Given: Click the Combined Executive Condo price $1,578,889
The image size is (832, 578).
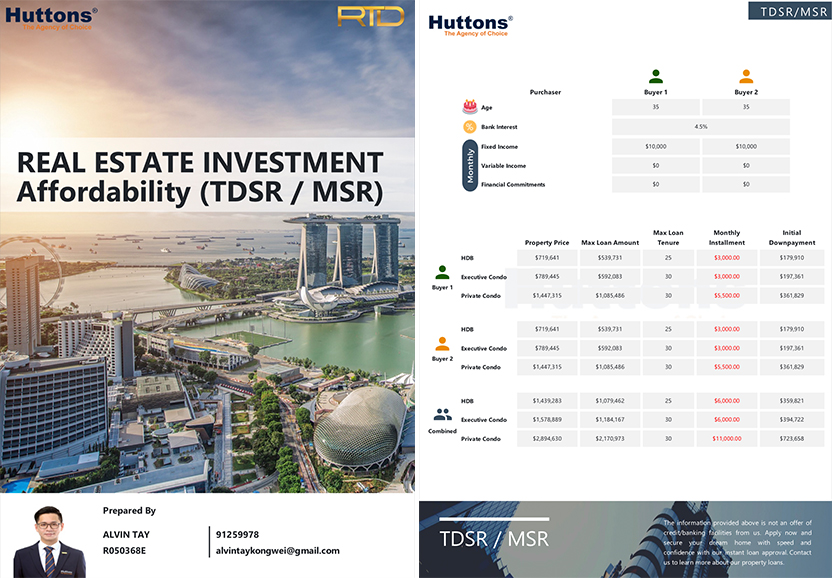Looking at the screenshot, I should pos(547,419).
